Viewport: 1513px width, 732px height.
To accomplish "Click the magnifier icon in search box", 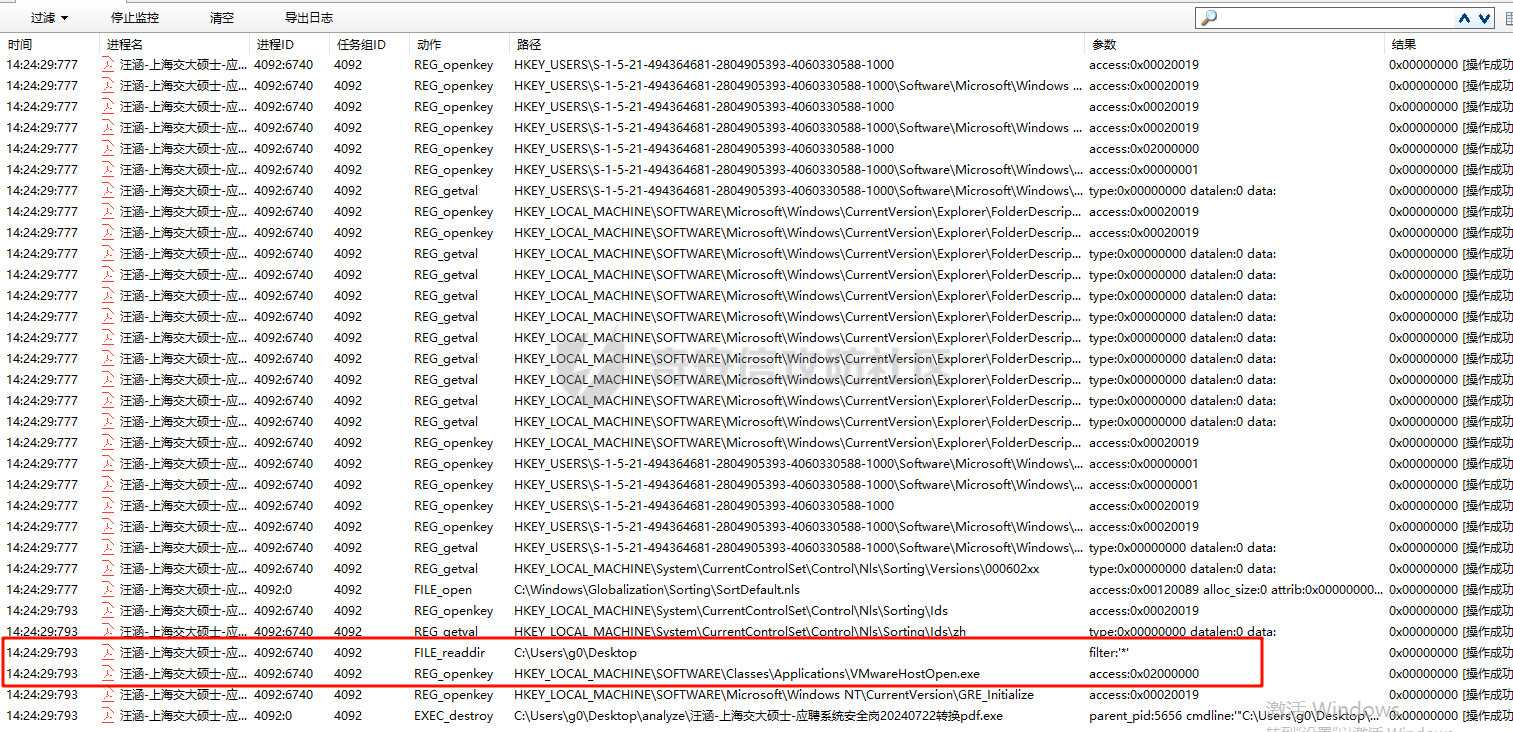I will (1208, 18).
